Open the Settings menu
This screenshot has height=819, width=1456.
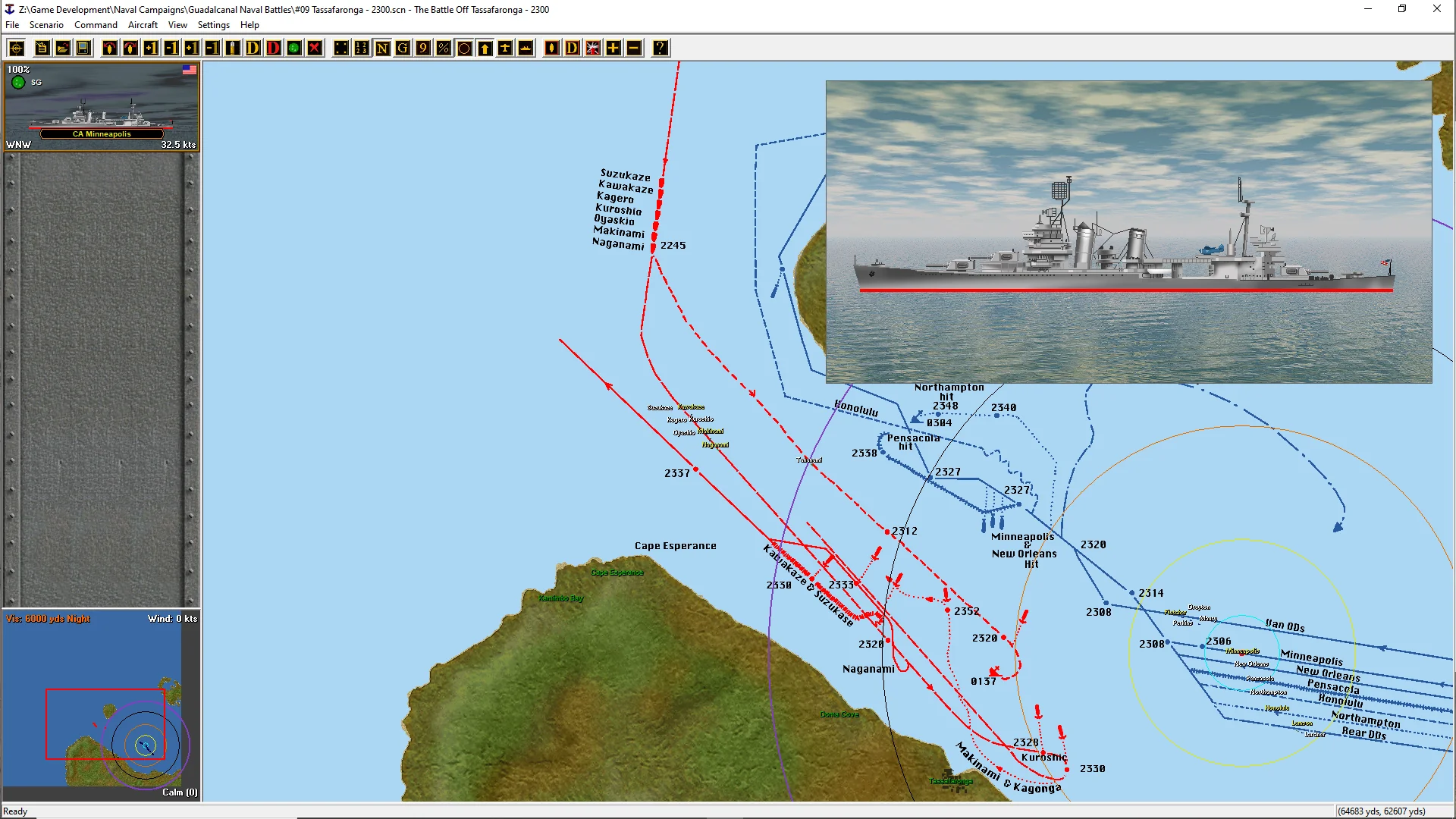pyautogui.click(x=213, y=25)
